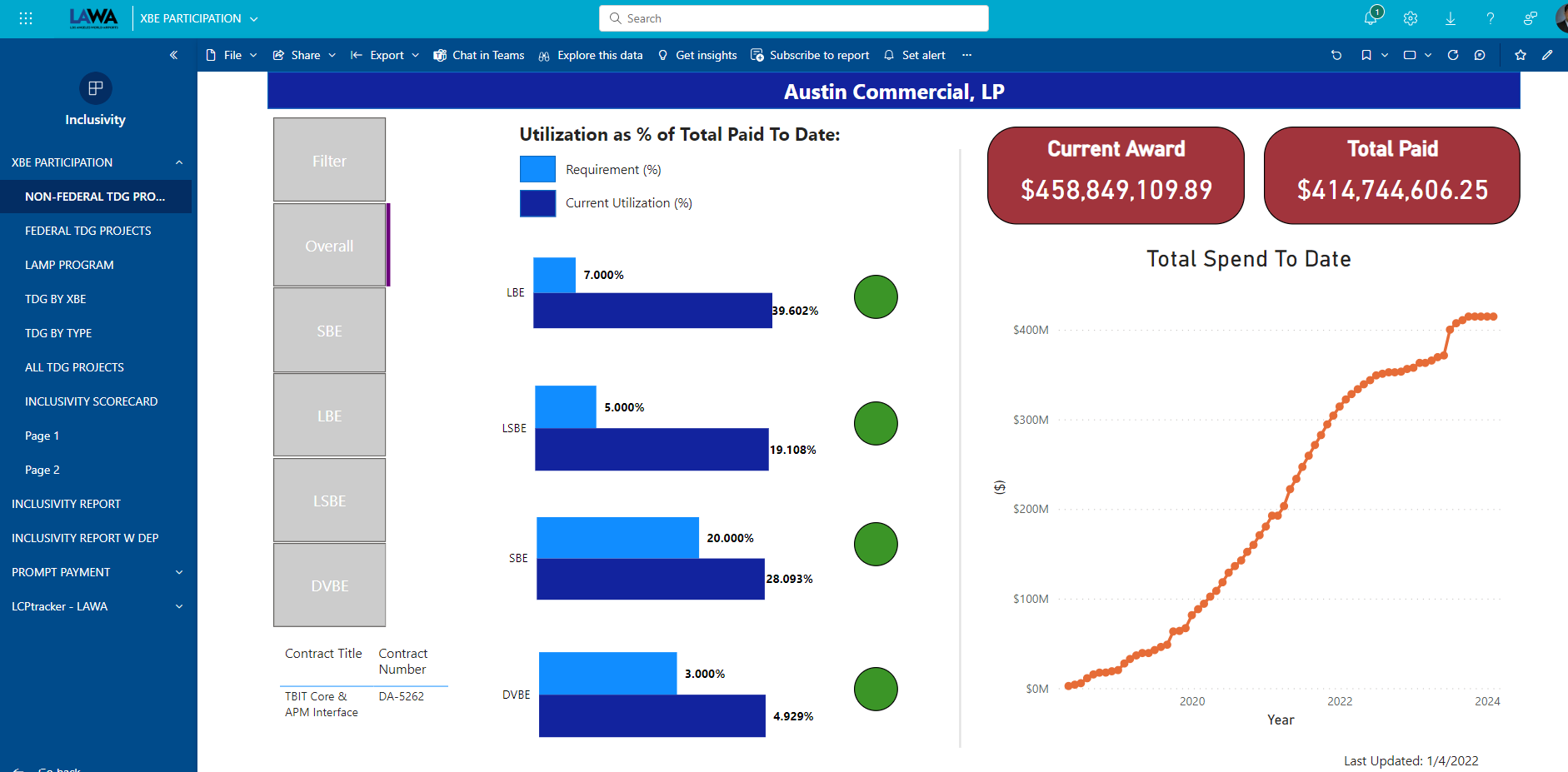Open the LAMP PROGRAM page
Image resolution: width=1568 pixels, height=772 pixels.
tap(70, 265)
